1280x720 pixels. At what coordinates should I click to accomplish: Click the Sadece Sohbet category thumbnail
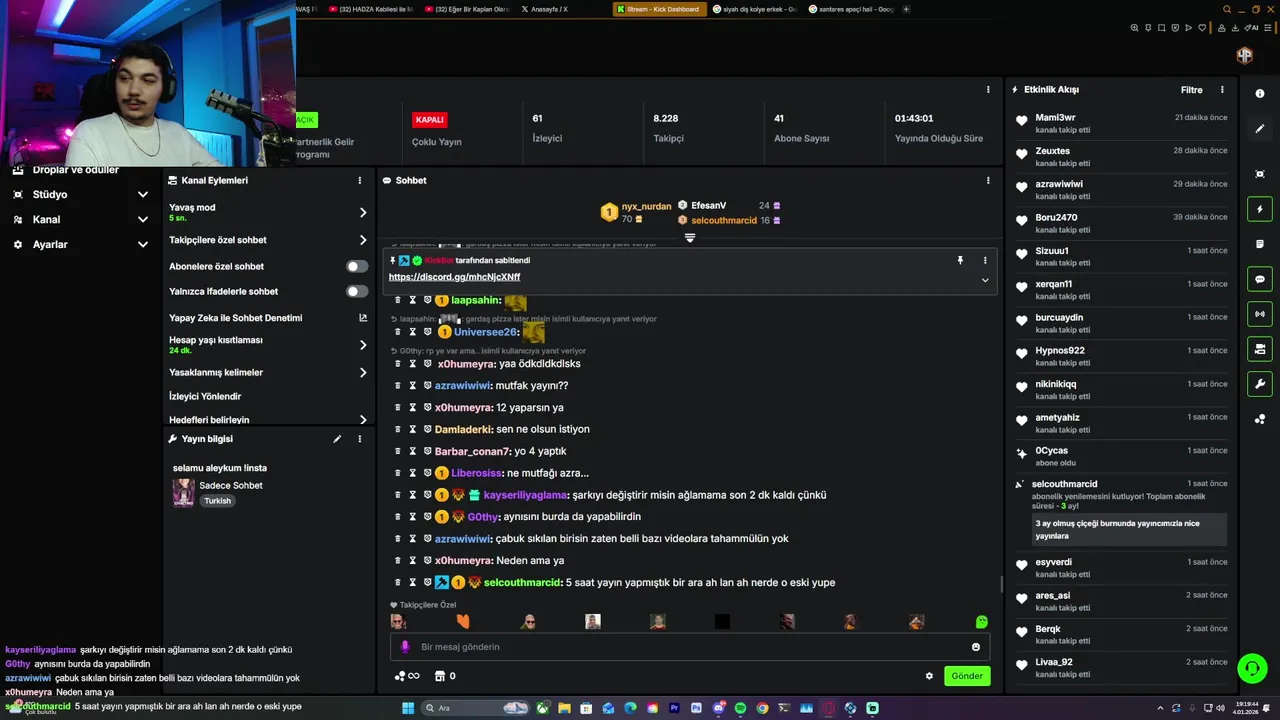[x=183, y=492]
